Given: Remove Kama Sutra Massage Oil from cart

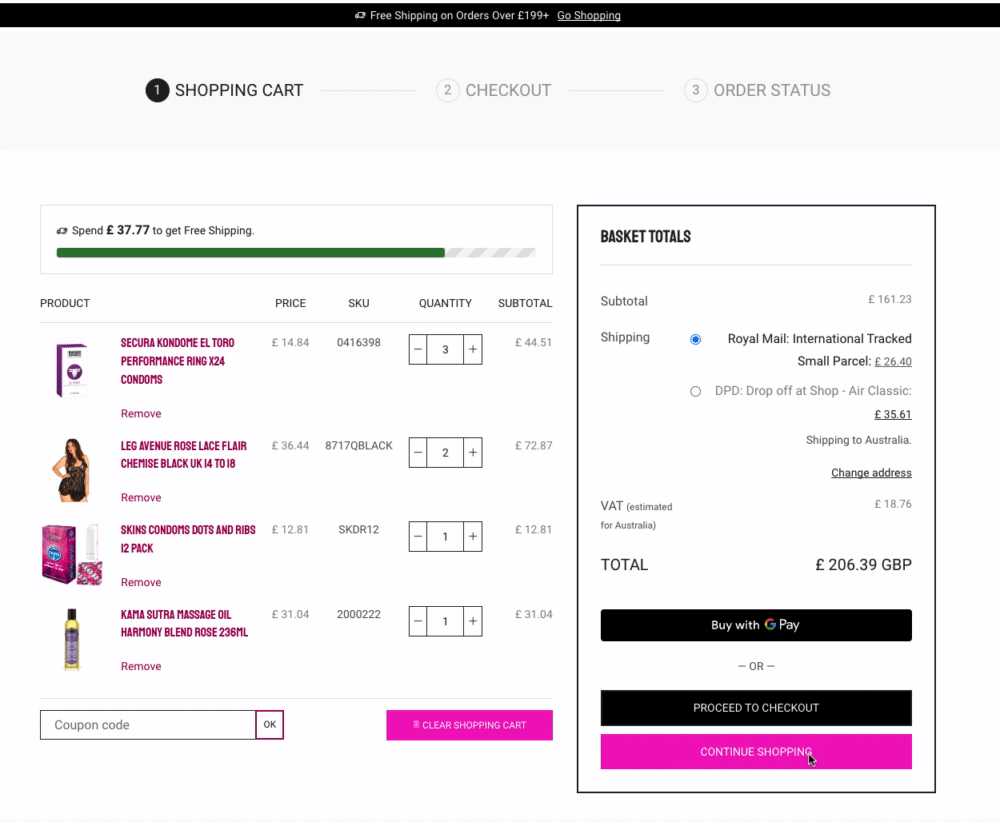Looking at the screenshot, I should pos(141,666).
